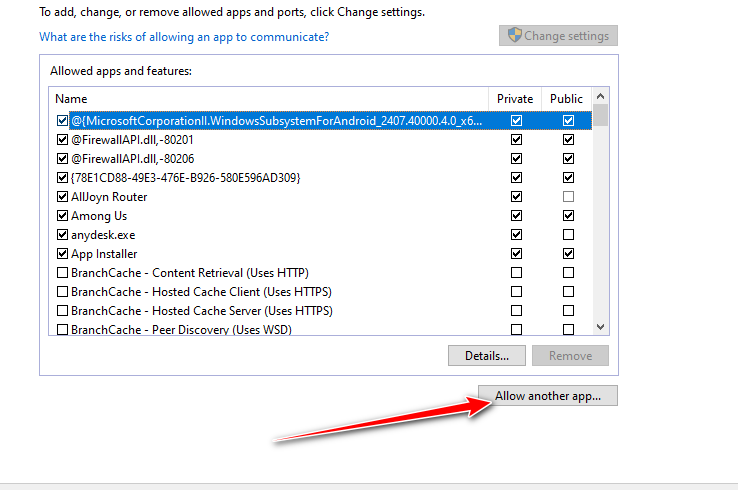Uncheck App Installer Private checkbox
Screen dimensions: 738x490
pyautogui.click(x=516, y=254)
